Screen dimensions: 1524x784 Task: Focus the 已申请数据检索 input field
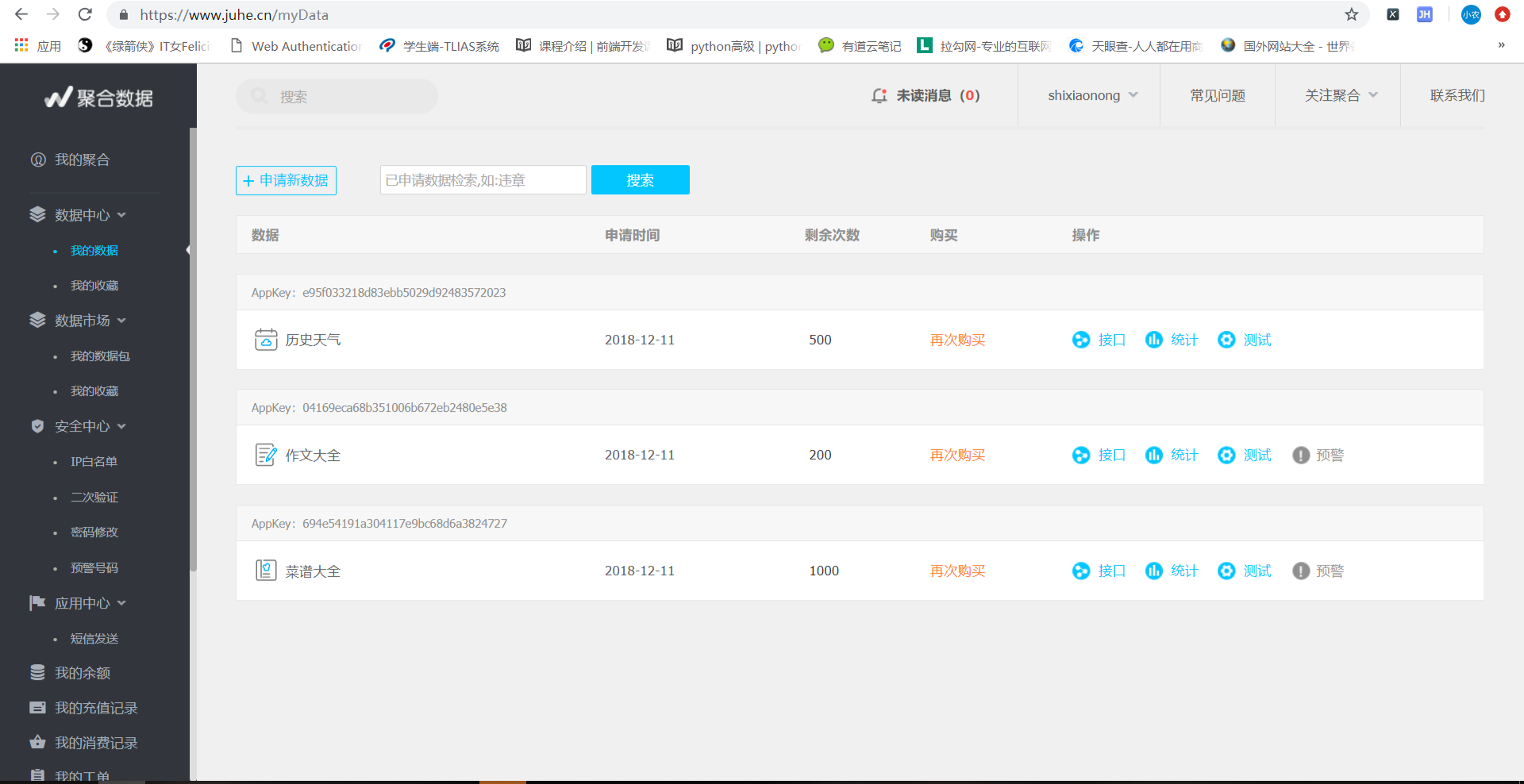click(483, 180)
